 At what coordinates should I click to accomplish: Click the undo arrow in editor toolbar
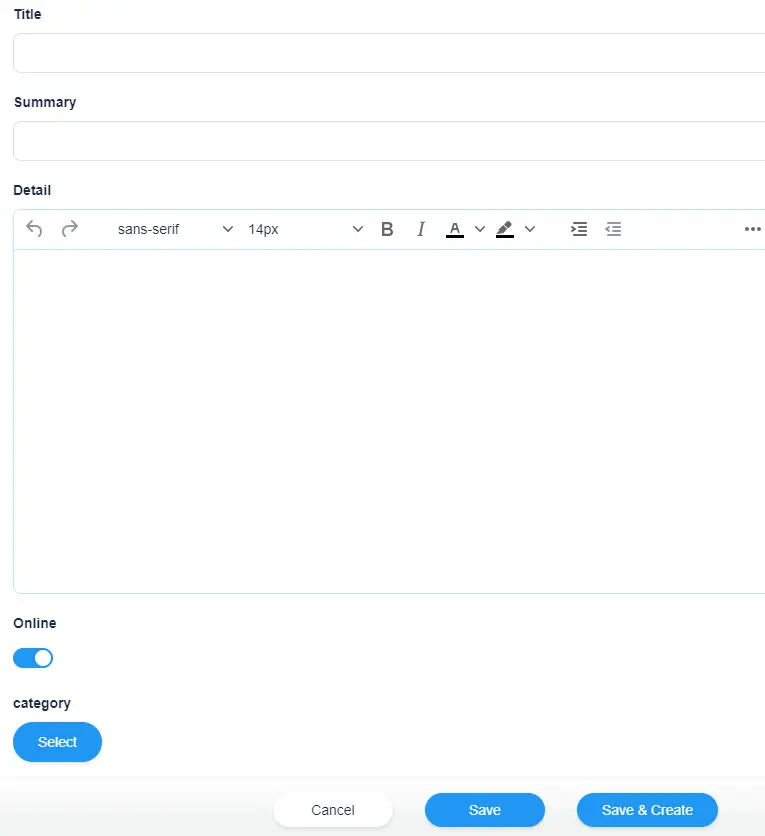34,229
